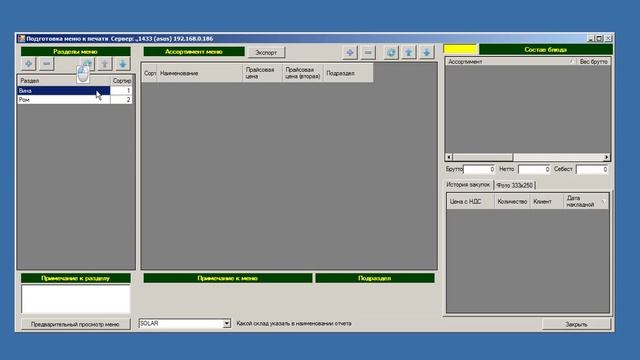
Task: Switch to Фото 333x250 tab
Action: pos(515,185)
